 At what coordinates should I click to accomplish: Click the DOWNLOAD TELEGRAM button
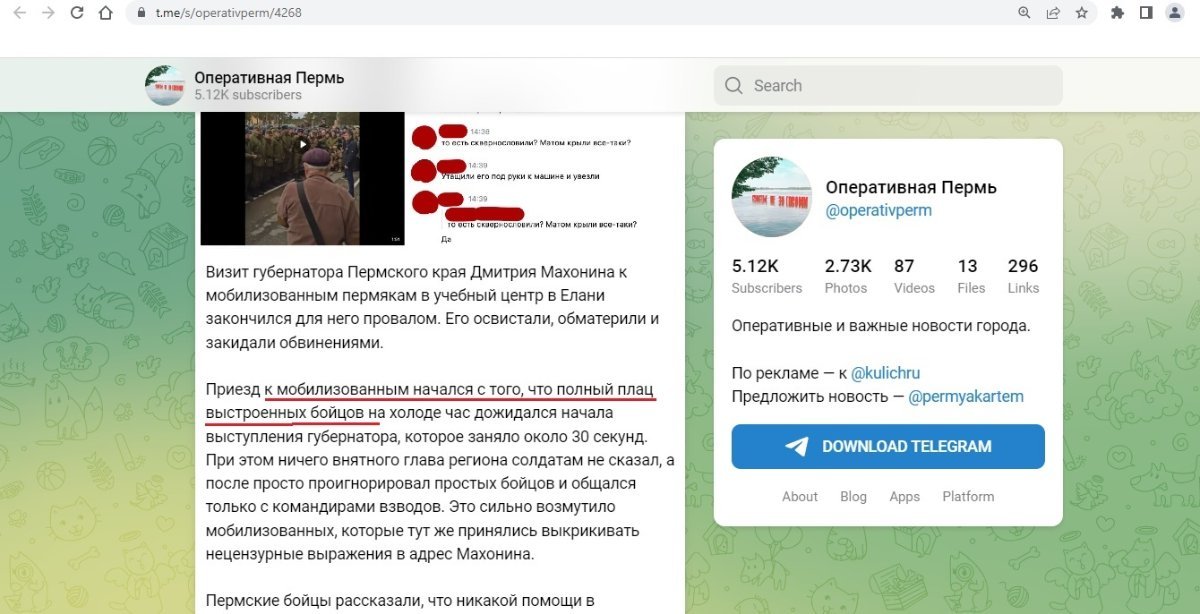coord(888,446)
